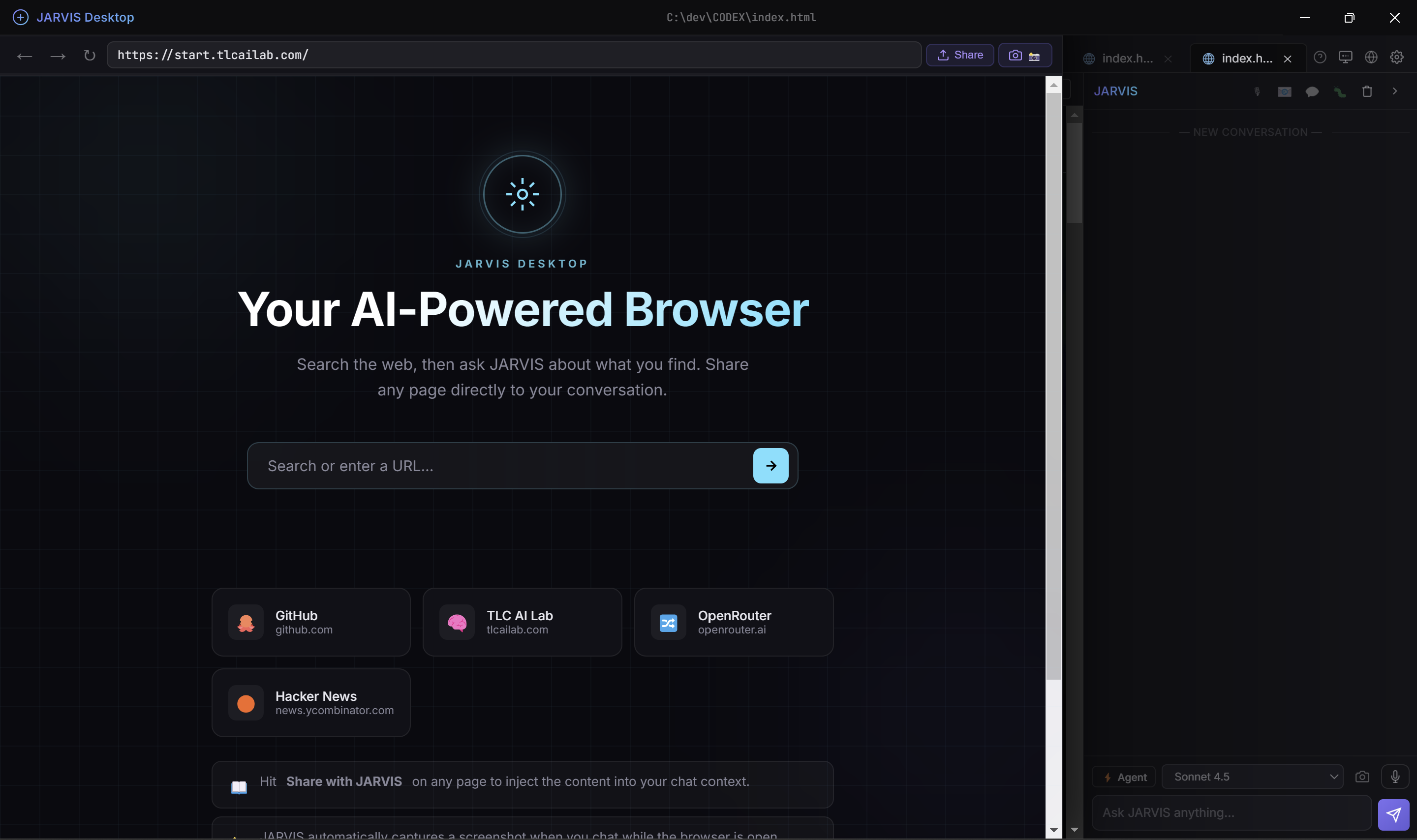Open the TLC AI Lab shortcut card
Viewport: 1417px width, 840px height.
(x=522, y=622)
